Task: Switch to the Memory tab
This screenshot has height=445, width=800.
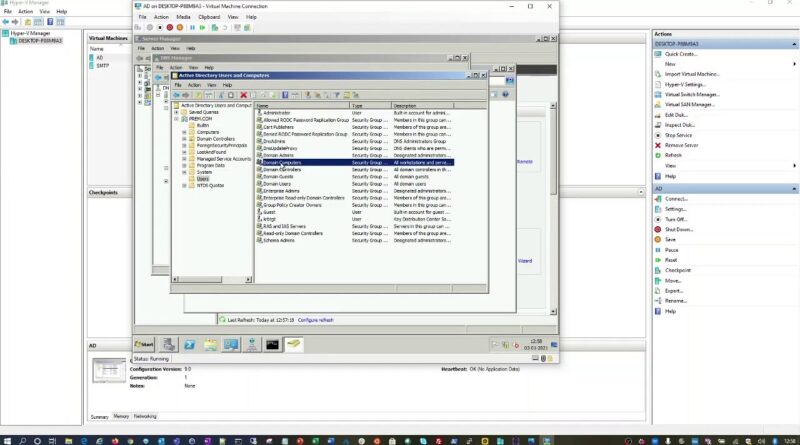Action: pos(121,416)
